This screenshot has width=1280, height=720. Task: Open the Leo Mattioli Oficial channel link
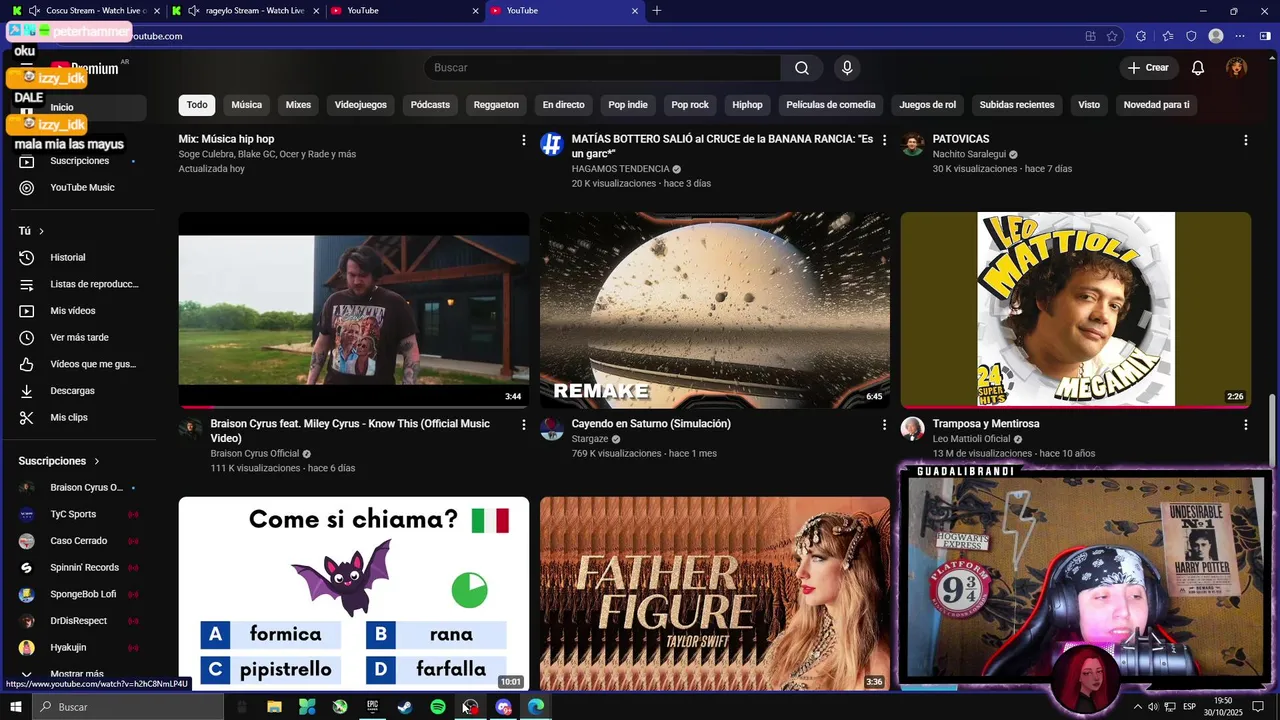point(971,439)
